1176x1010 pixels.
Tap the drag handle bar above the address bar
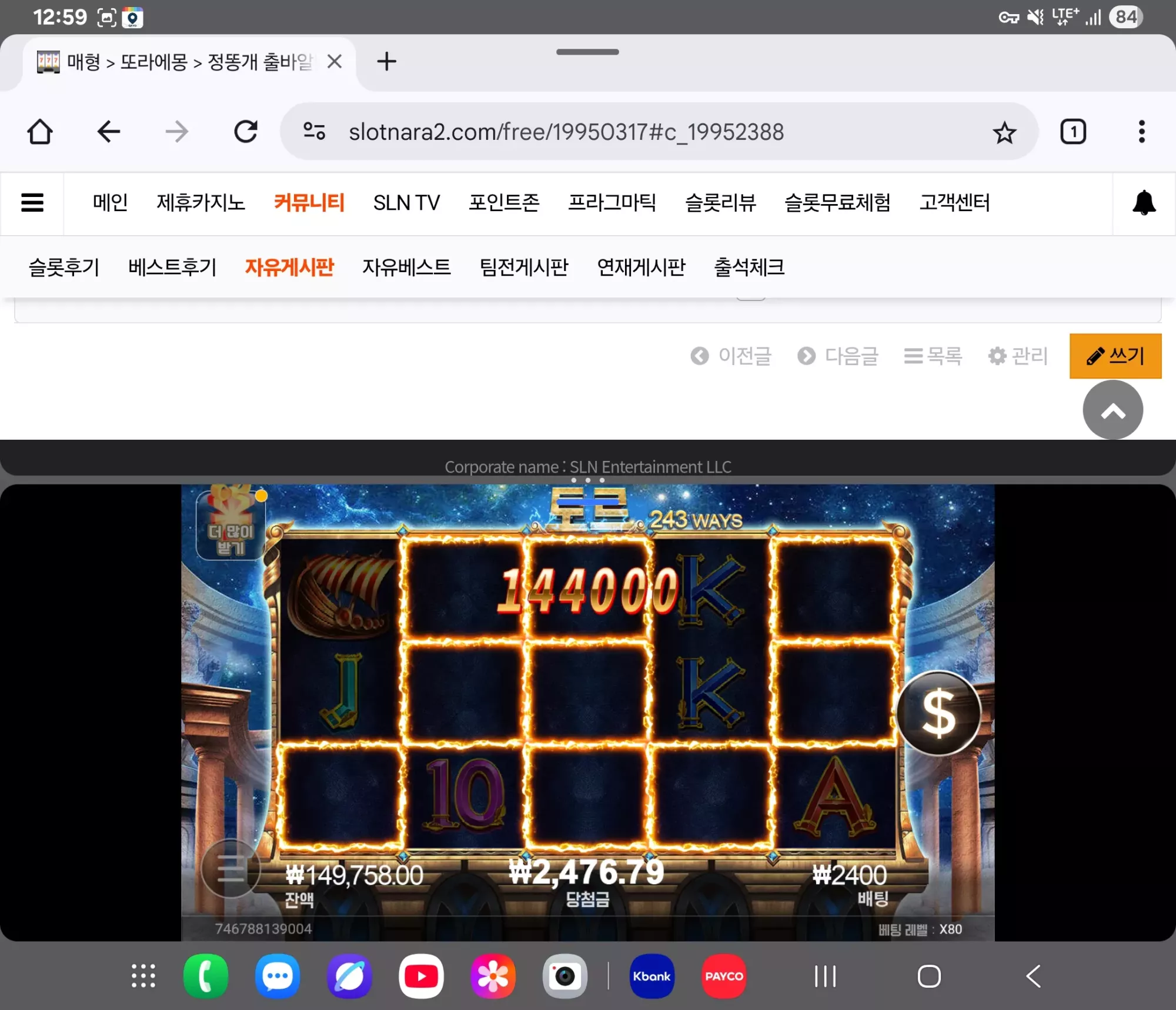point(587,52)
